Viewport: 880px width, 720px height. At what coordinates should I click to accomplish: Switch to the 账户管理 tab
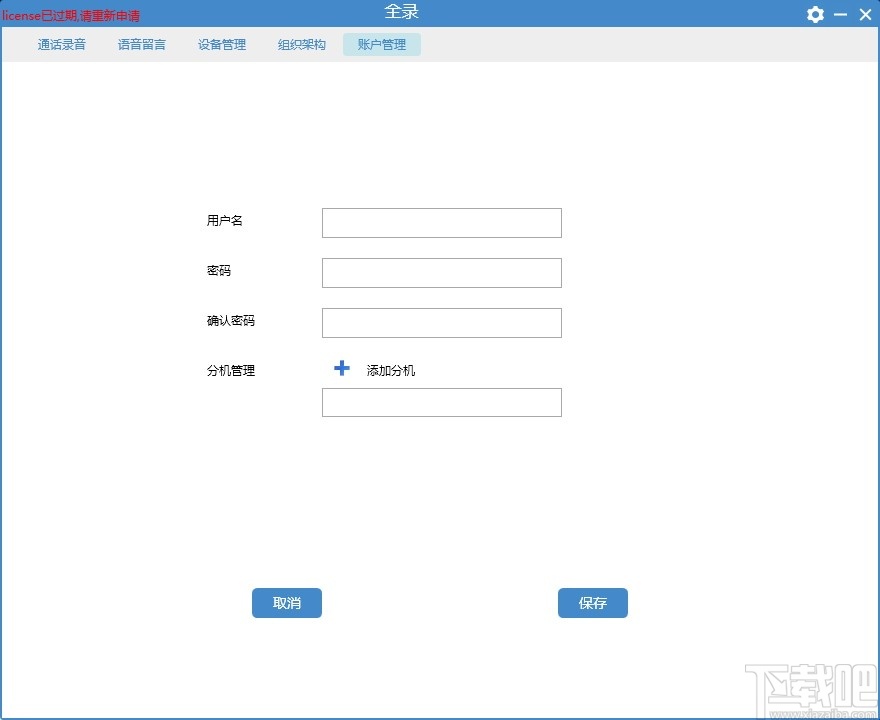coord(381,44)
